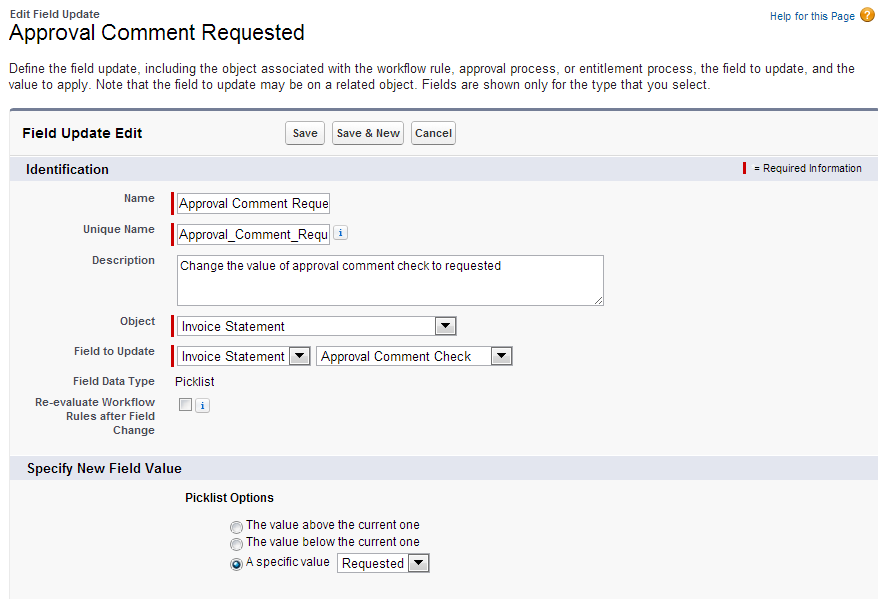Click the info icon next to Re-evaluate checkbox
878x599 pixels.
coord(202,405)
